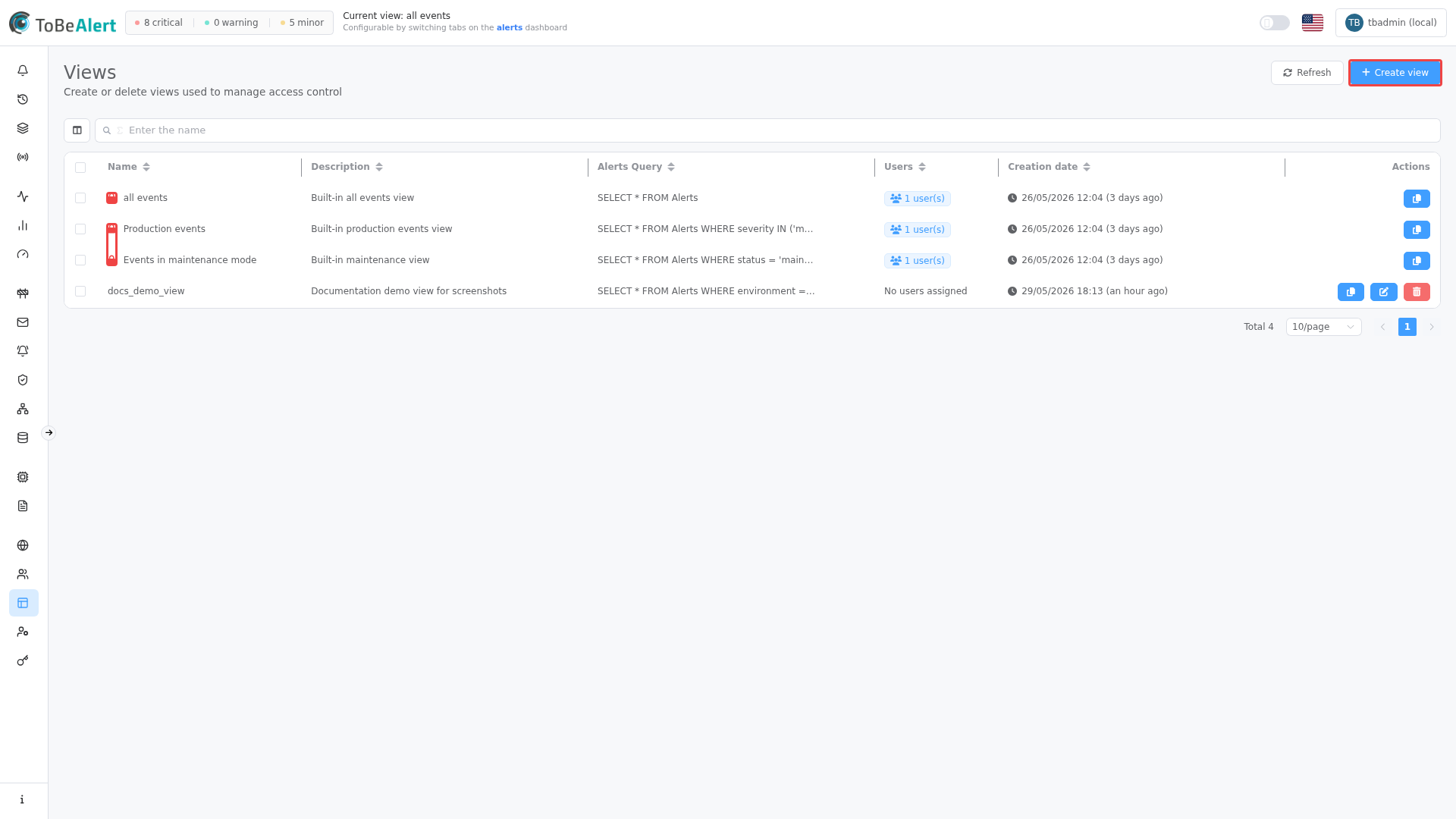Open the database cylinder icon in sidebar
This screenshot has width=1456, height=819.
click(x=23, y=438)
